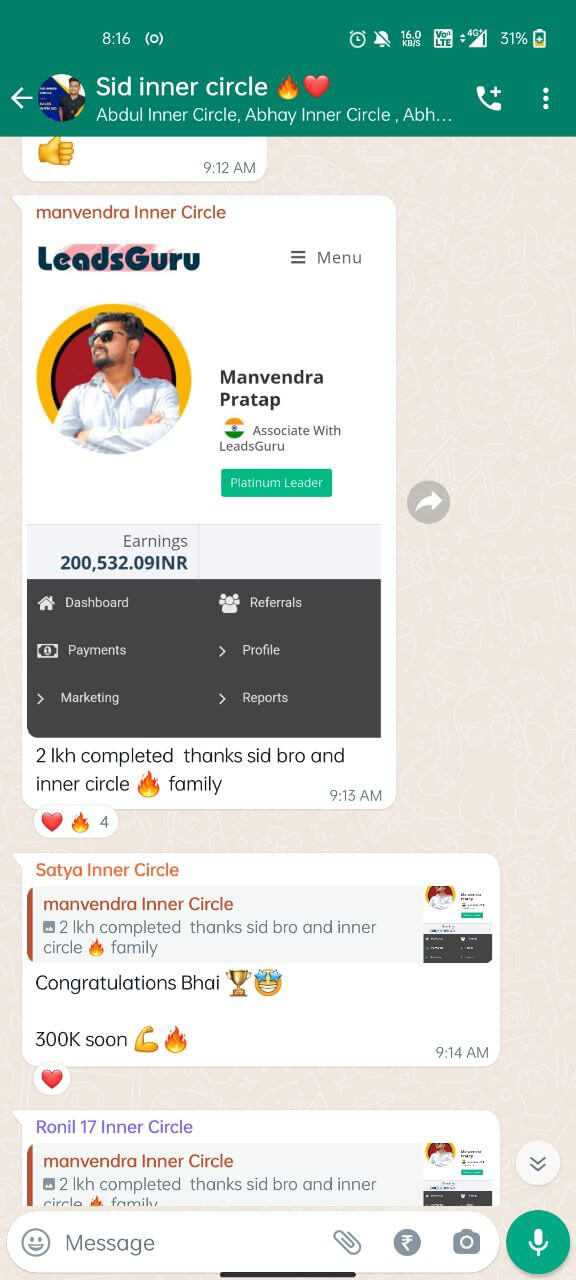The width and height of the screenshot is (576, 1280).
Task: Tap the back arrow in chat header
Action: (x=20, y=98)
